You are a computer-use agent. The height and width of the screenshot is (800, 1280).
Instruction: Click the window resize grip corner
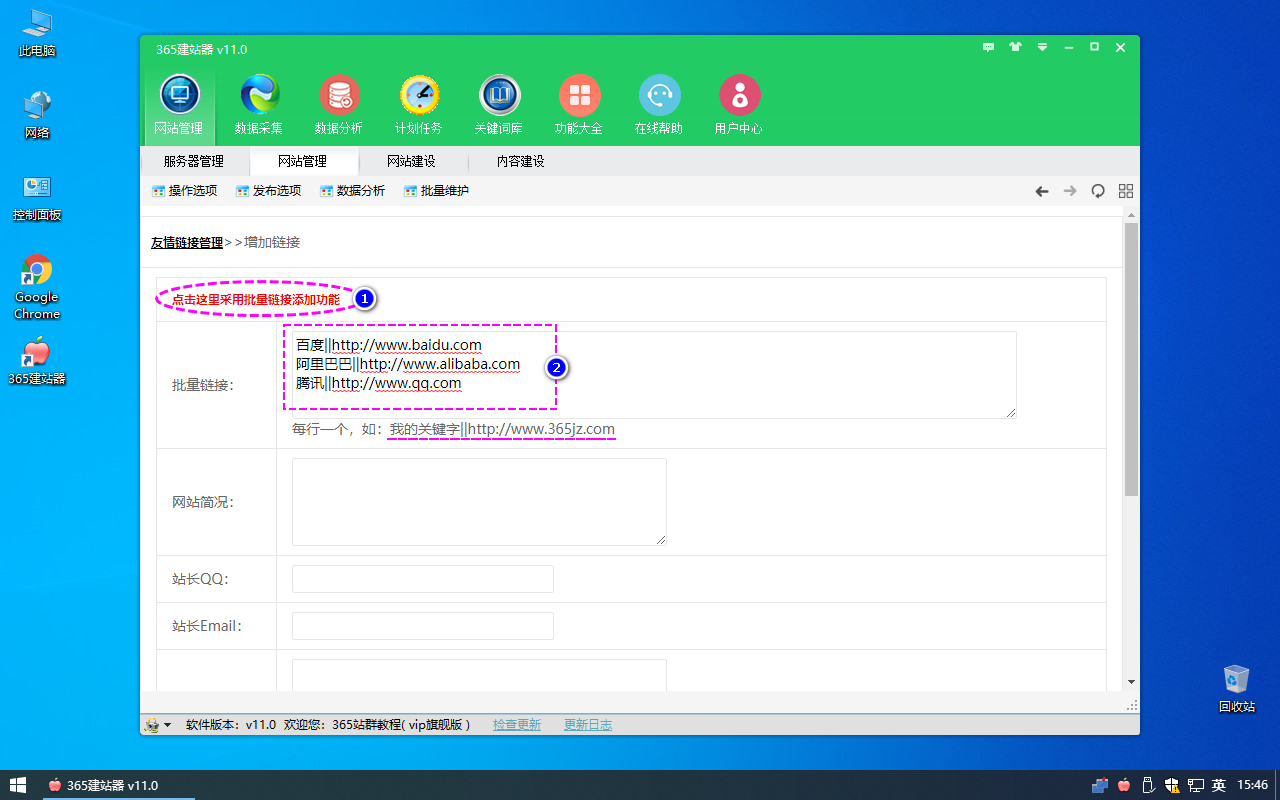coord(1132,706)
